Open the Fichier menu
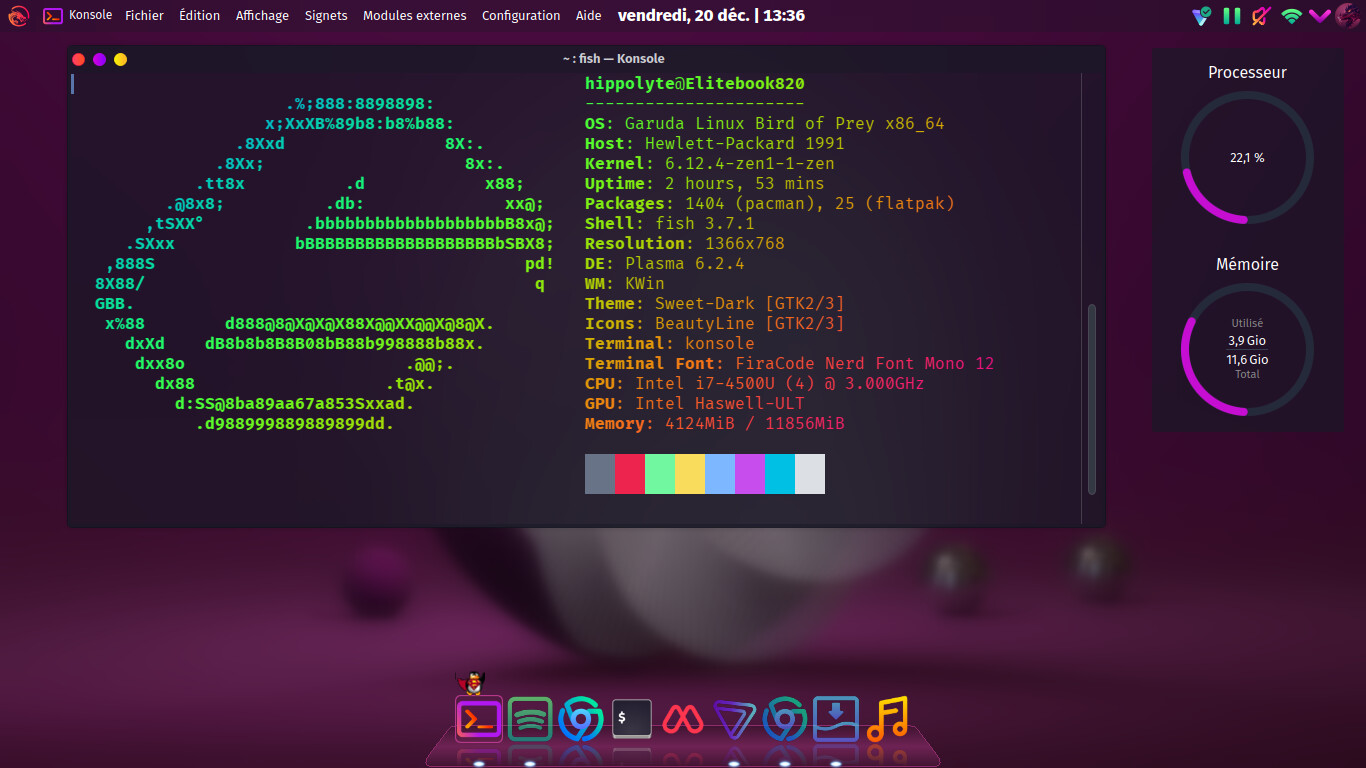This screenshot has height=768, width=1366. tap(144, 16)
